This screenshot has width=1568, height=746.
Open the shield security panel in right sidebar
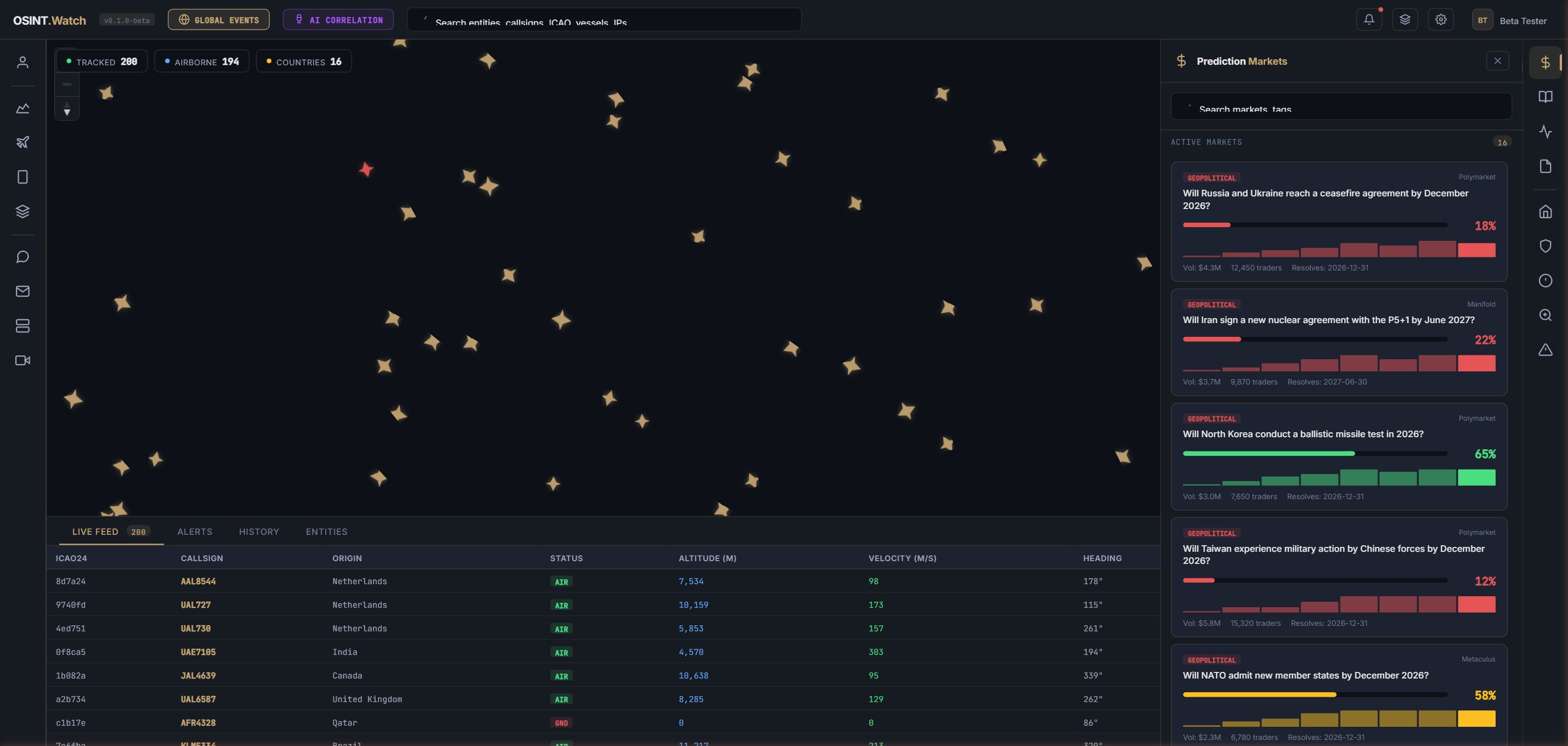pyautogui.click(x=1546, y=246)
